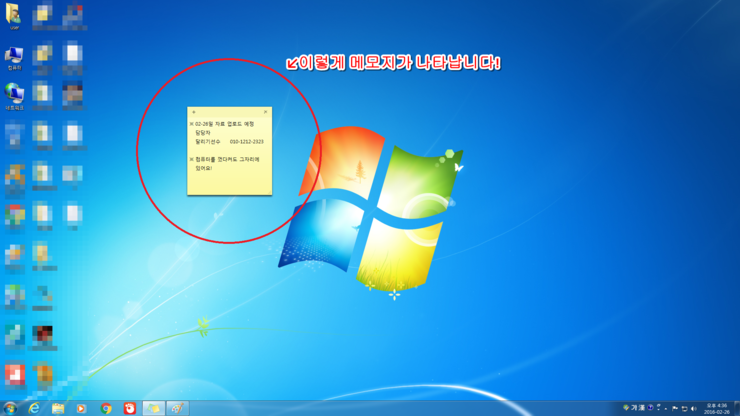Click the network status tray icon
Viewport: 740px width, 416px height.
[x=685, y=408]
